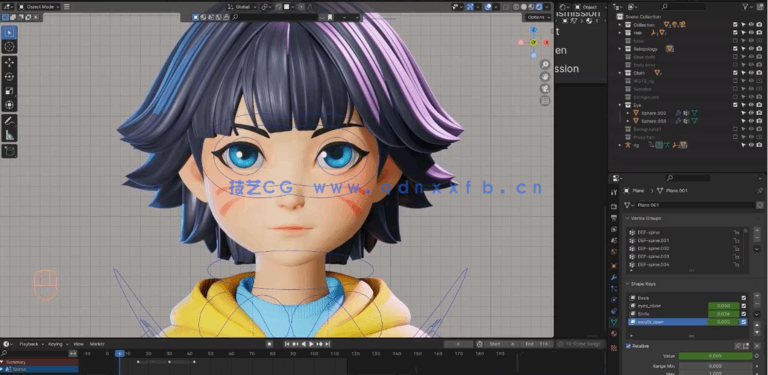Open the Tool properties tab

tap(614, 192)
